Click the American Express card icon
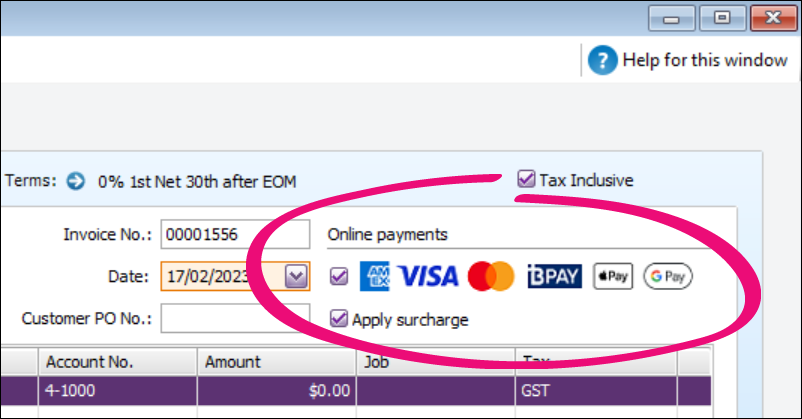 tap(375, 276)
